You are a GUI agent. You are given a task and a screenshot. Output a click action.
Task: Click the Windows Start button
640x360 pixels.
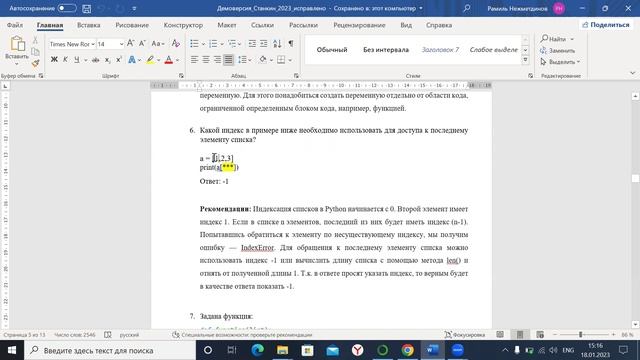click(12, 350)
